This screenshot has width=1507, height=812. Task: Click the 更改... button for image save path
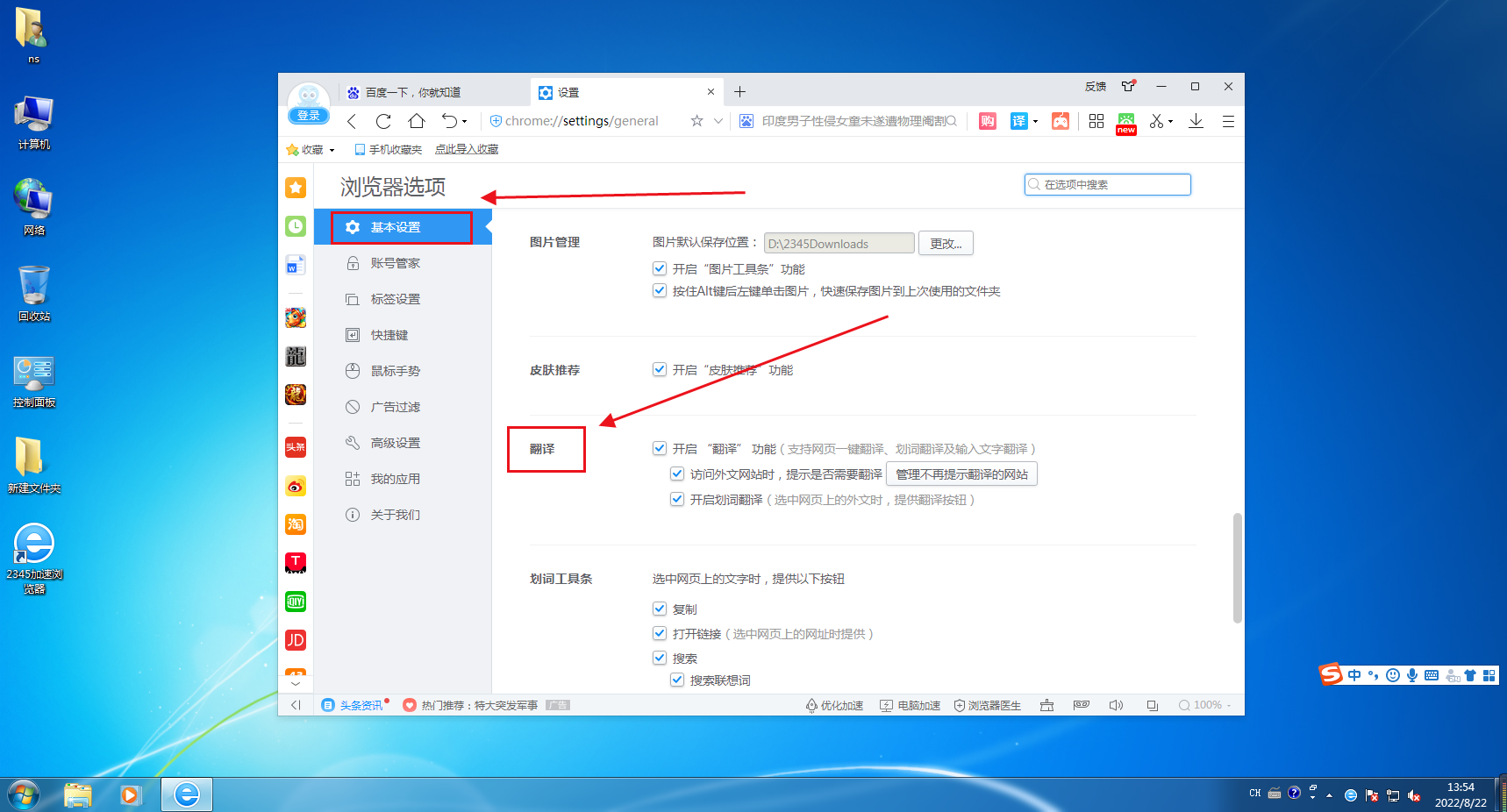click(946, 244)
